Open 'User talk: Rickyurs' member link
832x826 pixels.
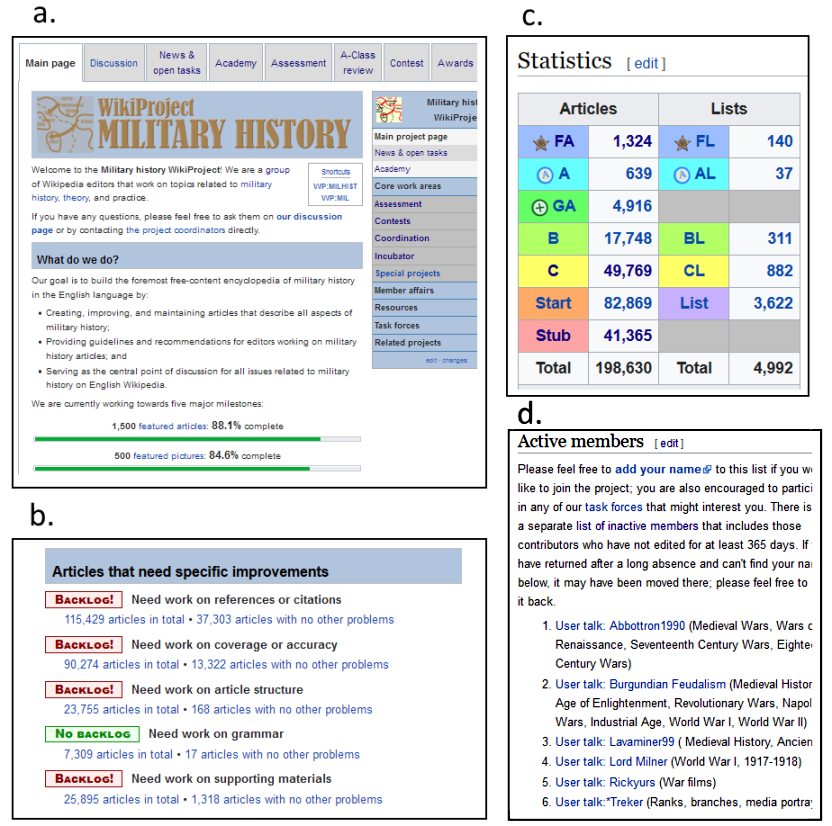[x=605, y=782]
